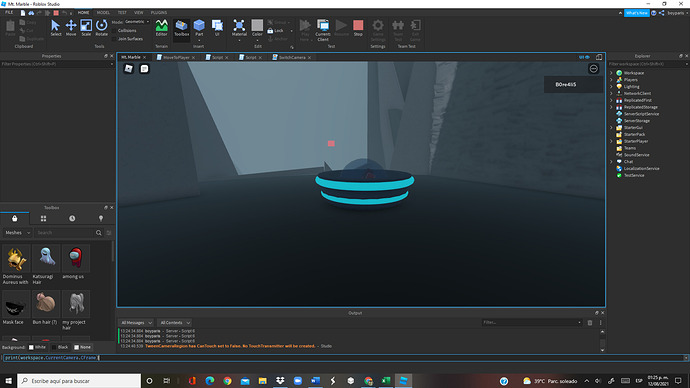
Task: Focus the Output filter field
Action: (532, 322)
